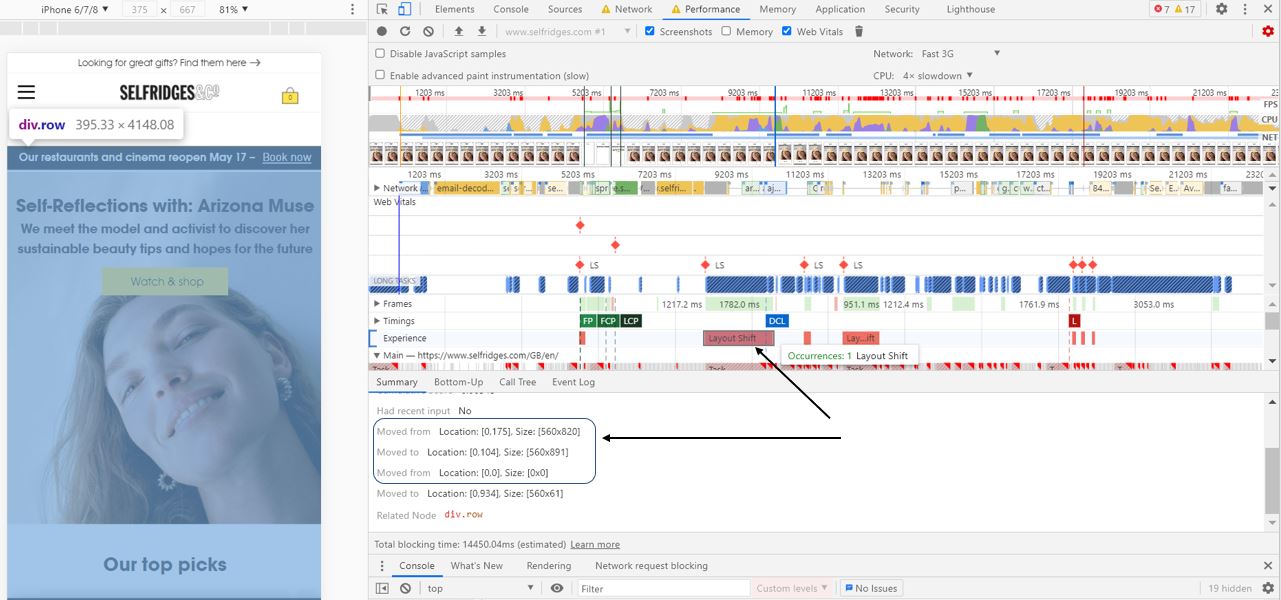Toggle the device toolbar icon
1281x600 pixels.
pos(404,9)
